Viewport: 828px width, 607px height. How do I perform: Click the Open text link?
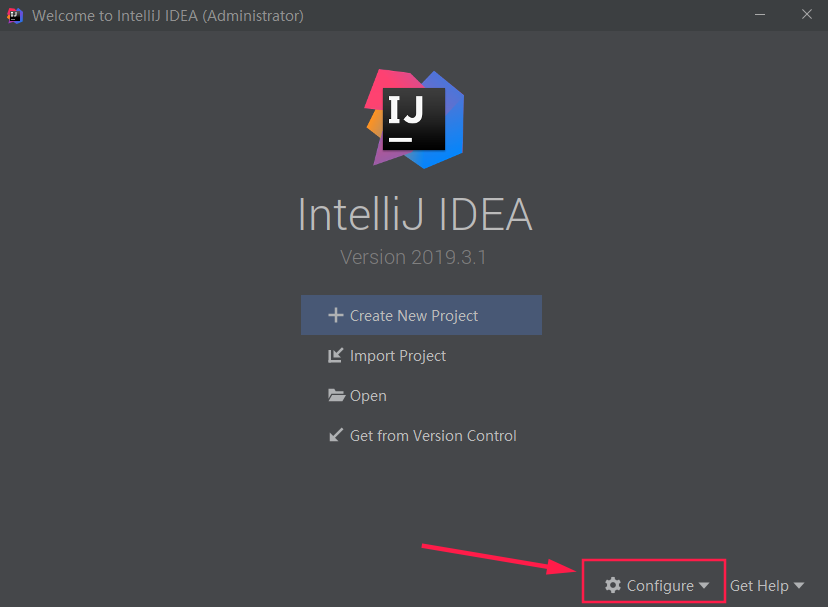(368, 396)
